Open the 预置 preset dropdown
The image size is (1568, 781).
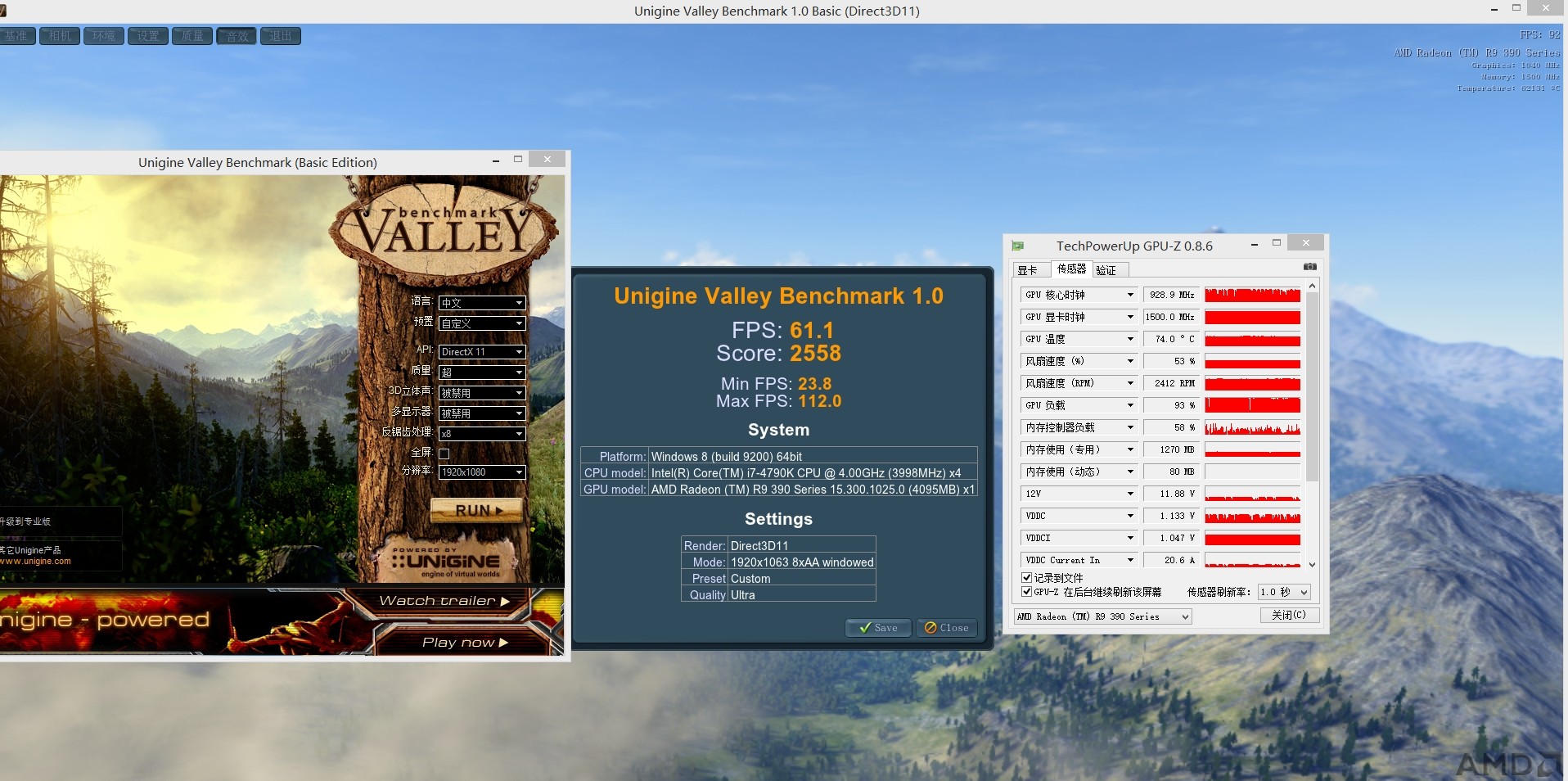click(481, 323)
